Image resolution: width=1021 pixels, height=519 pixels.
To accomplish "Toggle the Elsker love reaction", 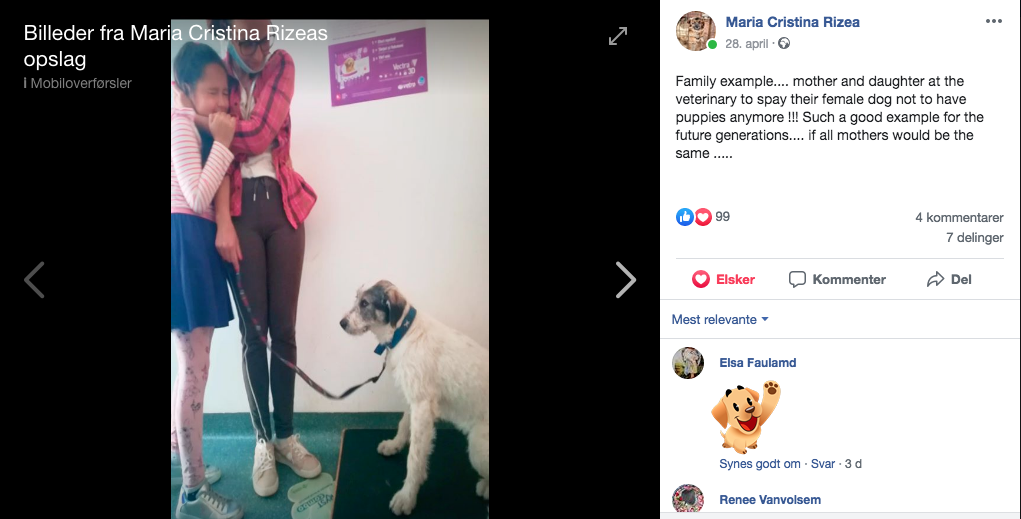I will [x=723, y=279].
